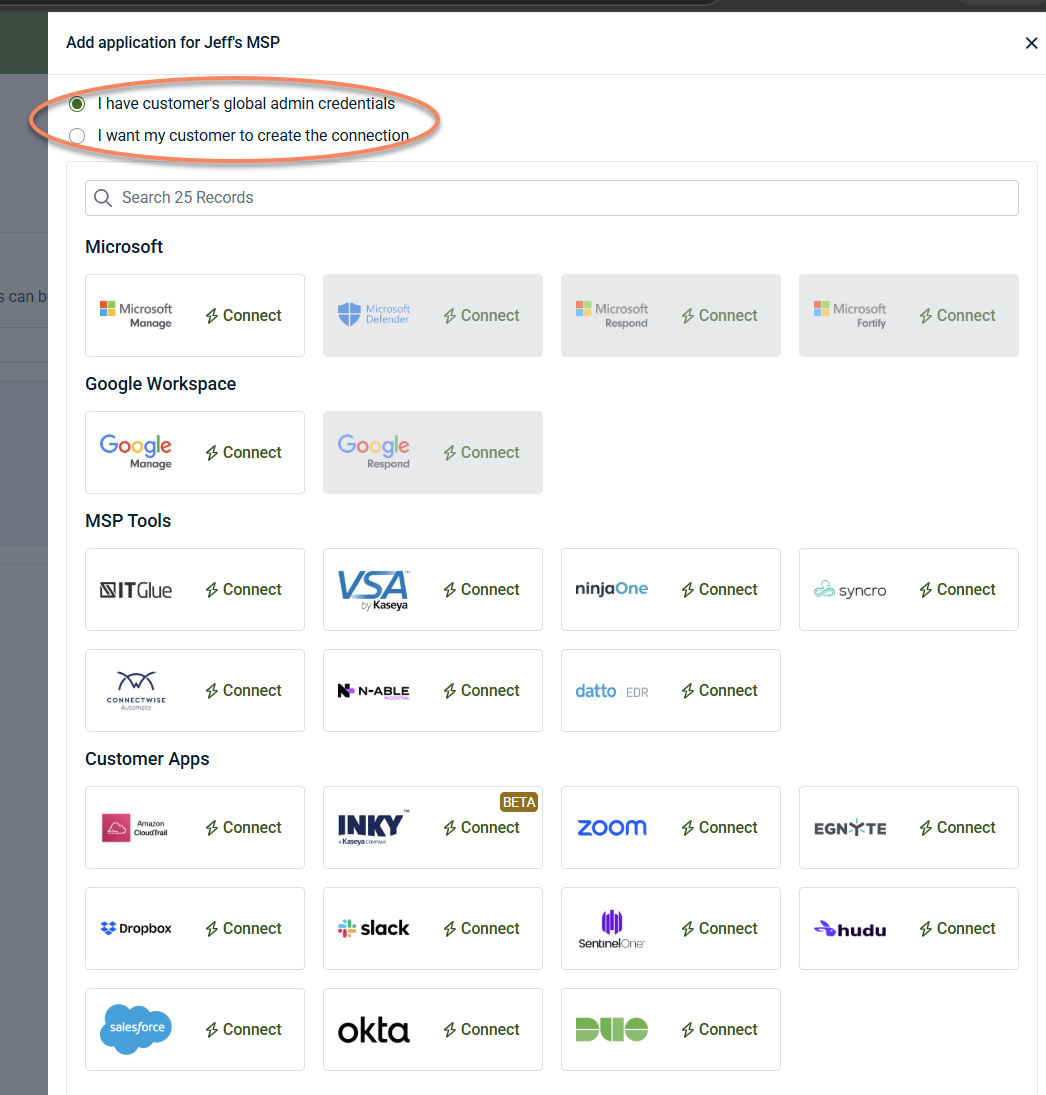Screen dimensions: 1046x1095
Task: Click the Microsoft Respond logo
Action: coord(612,315)
